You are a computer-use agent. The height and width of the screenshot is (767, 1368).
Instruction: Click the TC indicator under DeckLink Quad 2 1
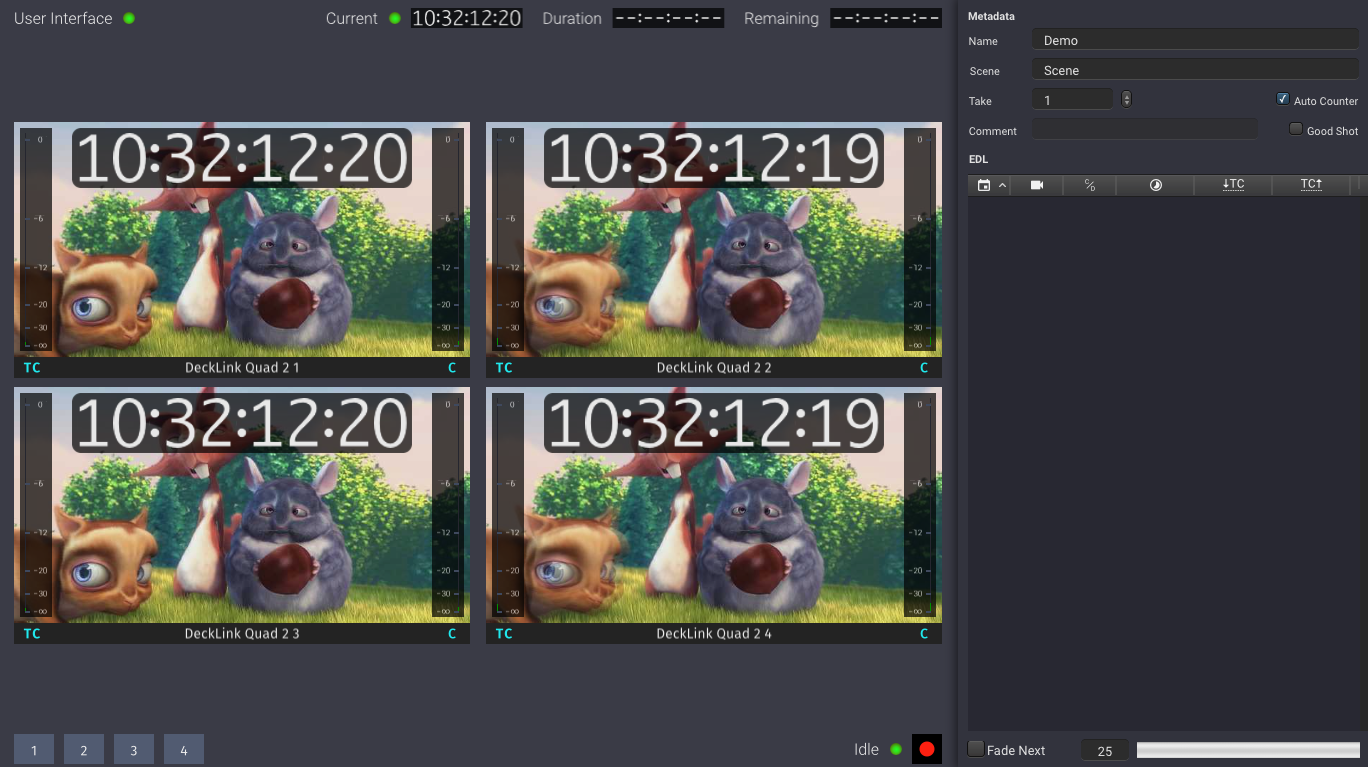(32, 368)
